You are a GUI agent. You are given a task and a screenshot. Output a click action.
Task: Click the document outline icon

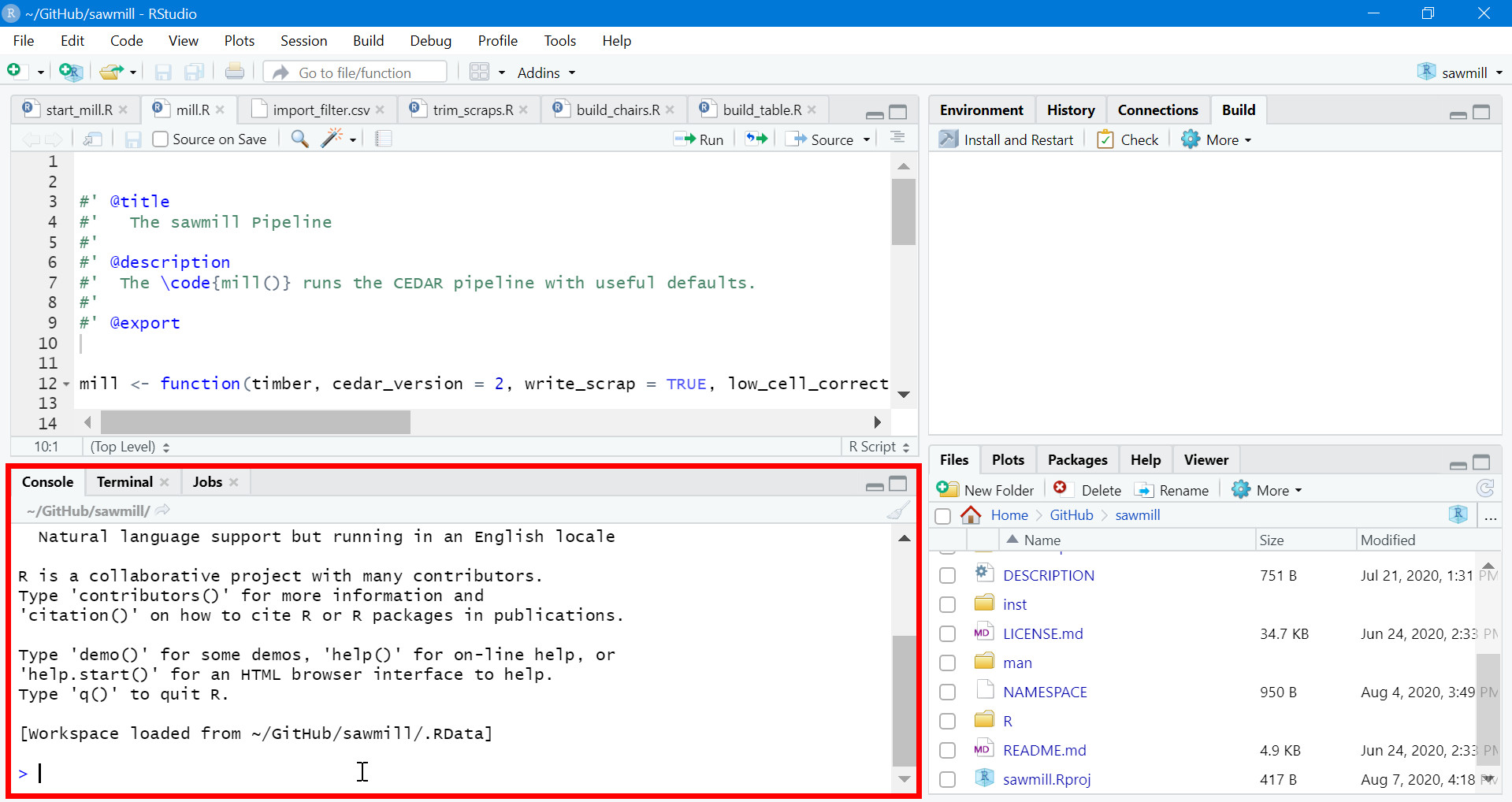[x=897, y=138]
